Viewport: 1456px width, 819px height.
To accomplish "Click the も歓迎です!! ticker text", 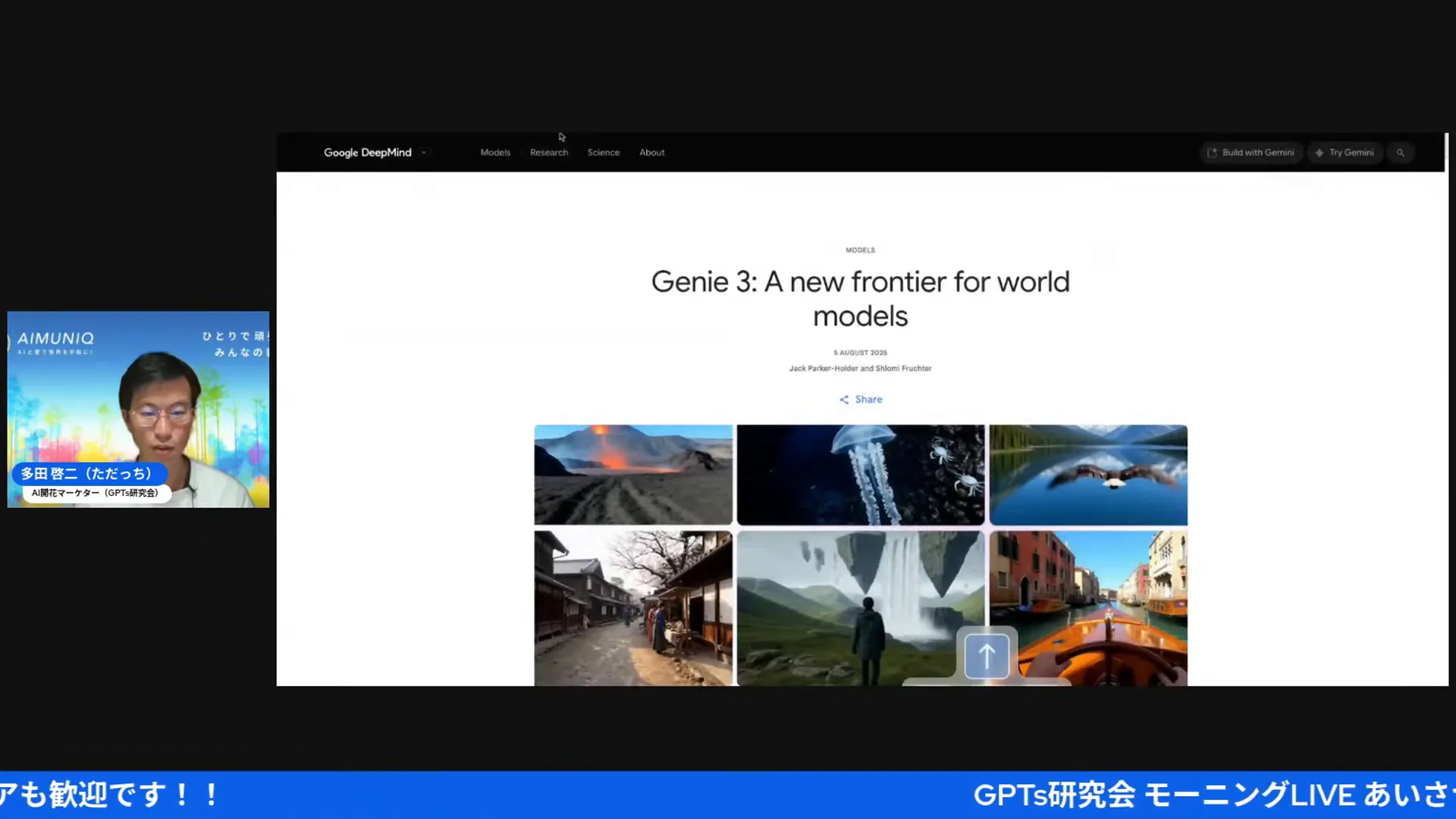I will coord(110,795).
